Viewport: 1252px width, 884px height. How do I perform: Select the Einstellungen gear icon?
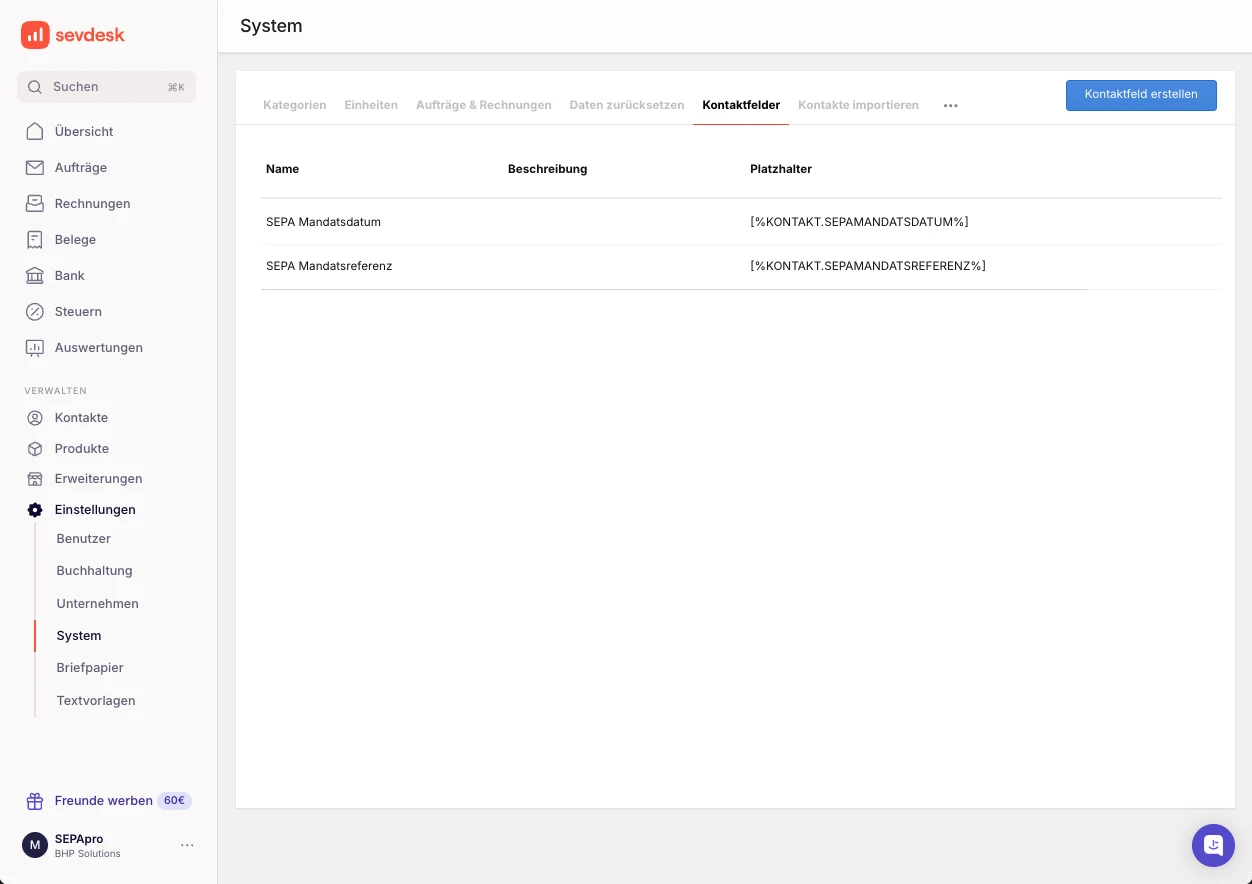point(34,509)
